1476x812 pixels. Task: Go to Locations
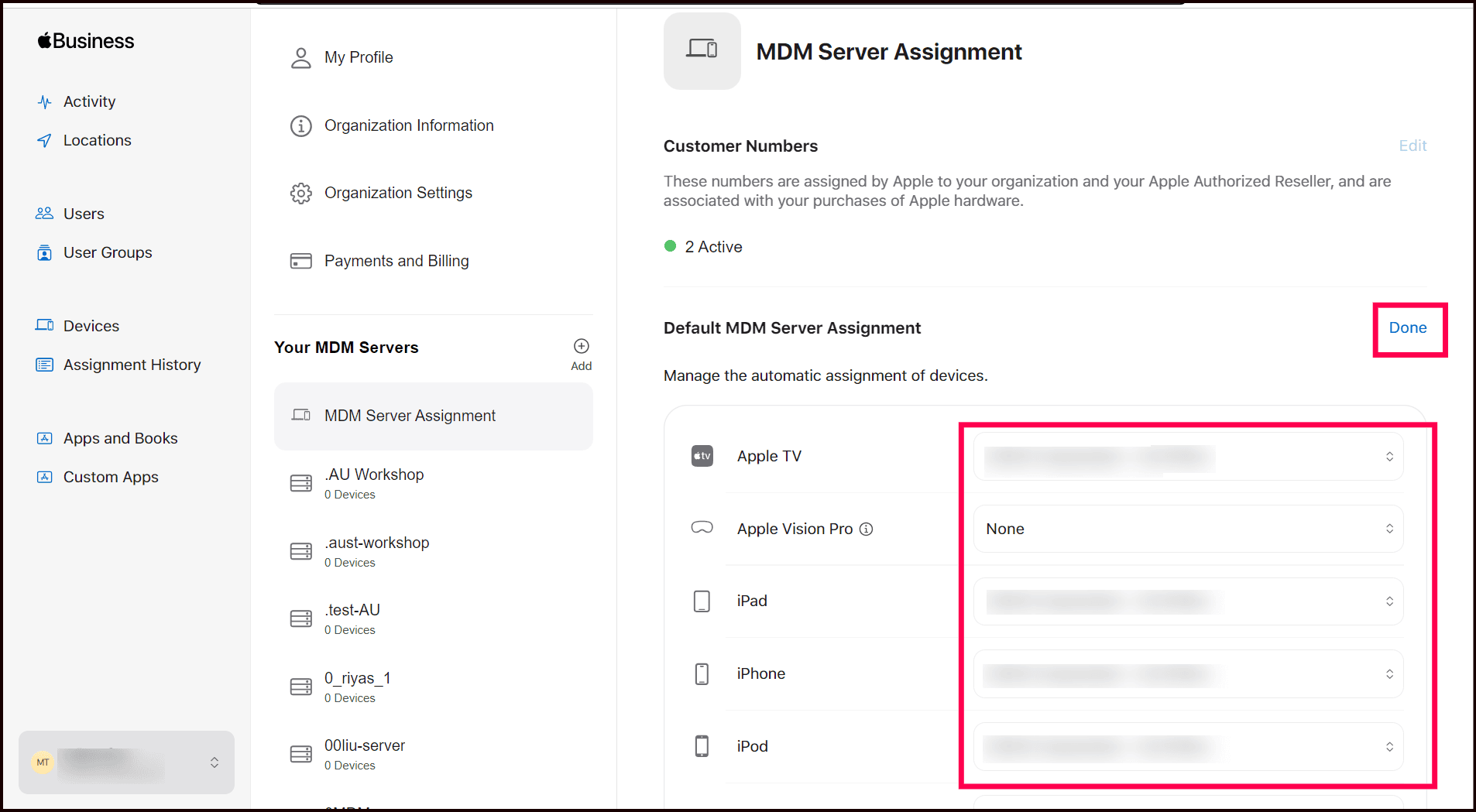98,141
